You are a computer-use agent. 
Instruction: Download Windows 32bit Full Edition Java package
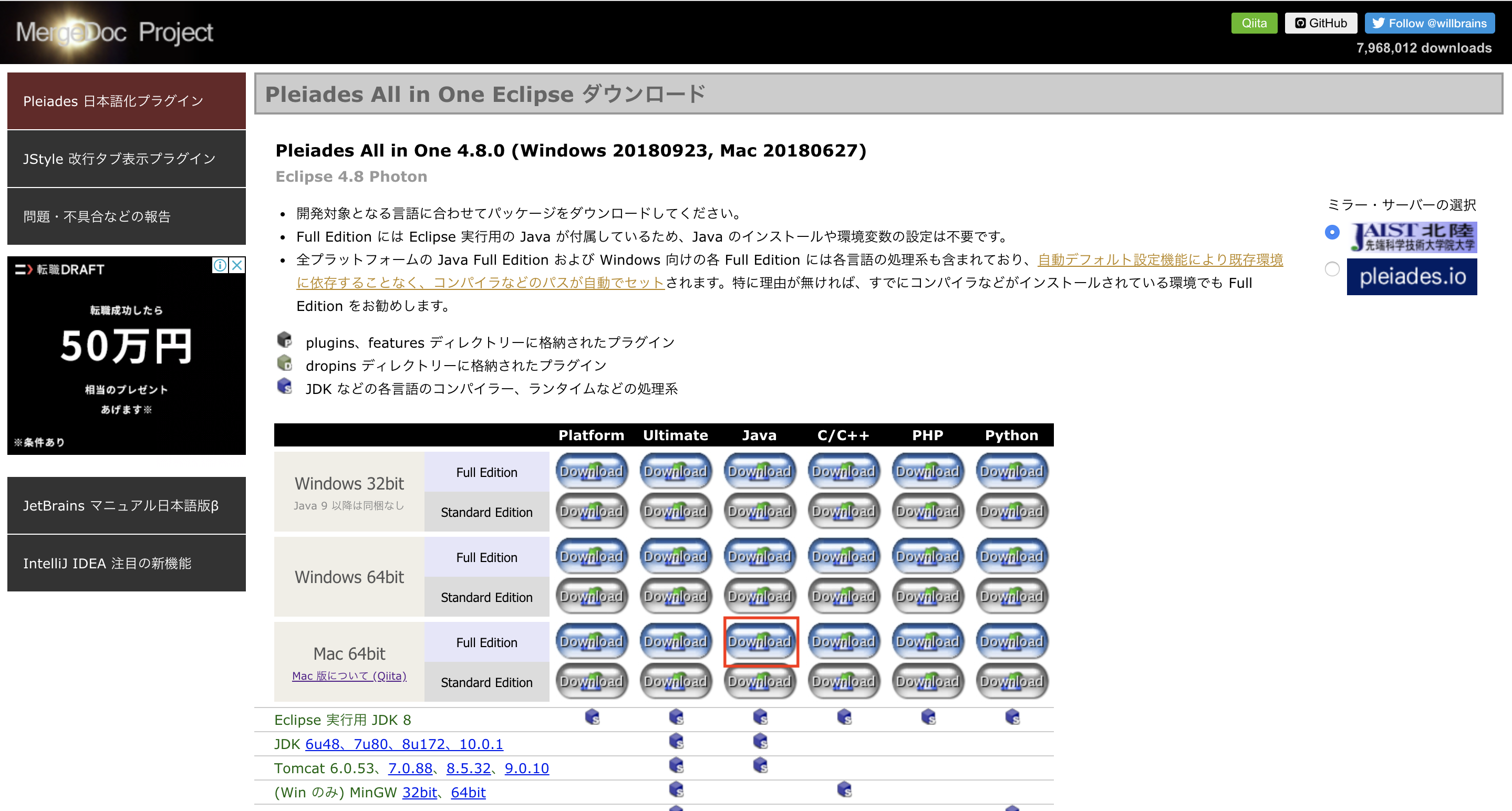tap(760, 471)
